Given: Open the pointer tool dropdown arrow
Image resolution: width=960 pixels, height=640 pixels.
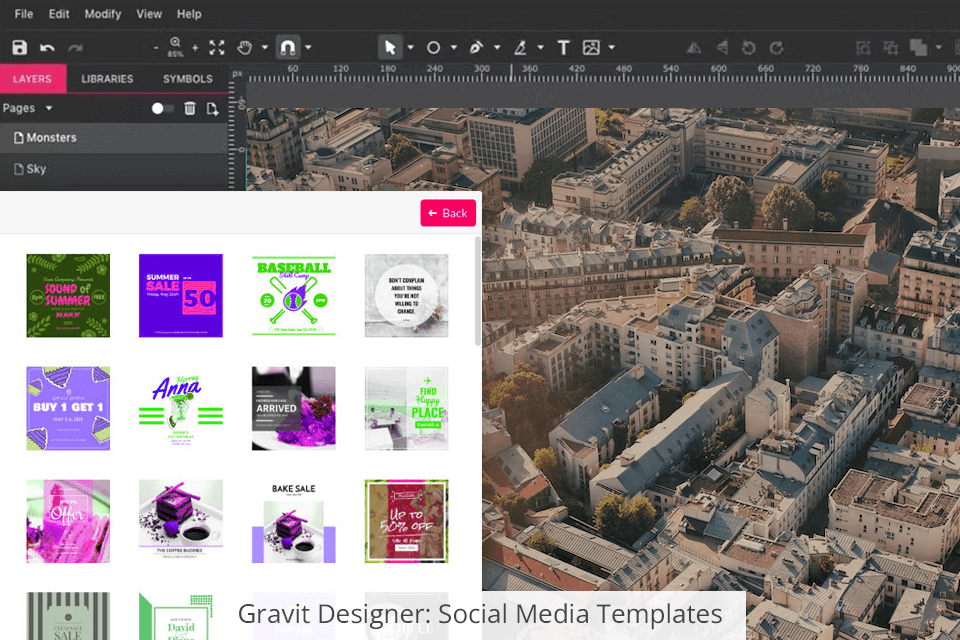Looking at the screenshot, I should coord(410,47).
